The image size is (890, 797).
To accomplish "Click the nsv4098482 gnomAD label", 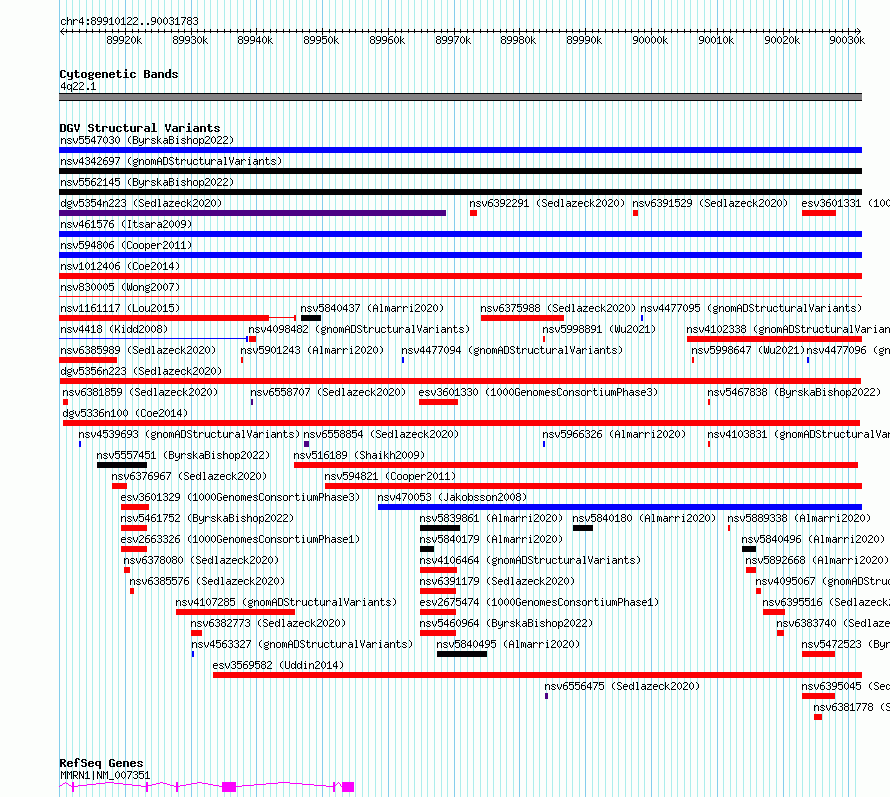I will 359,329.
